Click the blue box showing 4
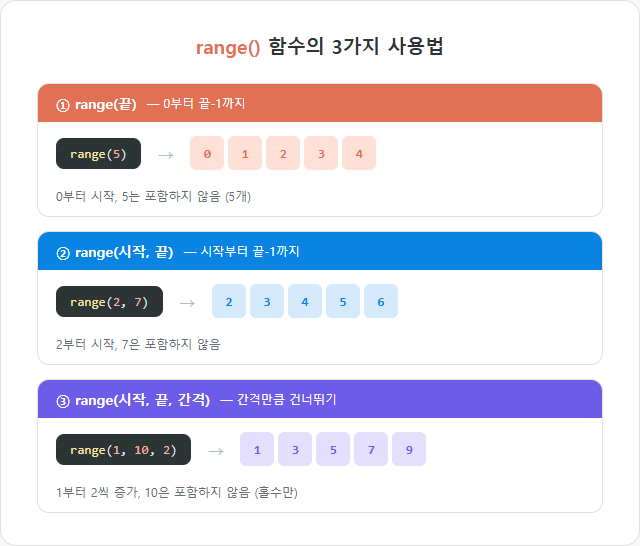 point(305,301)
